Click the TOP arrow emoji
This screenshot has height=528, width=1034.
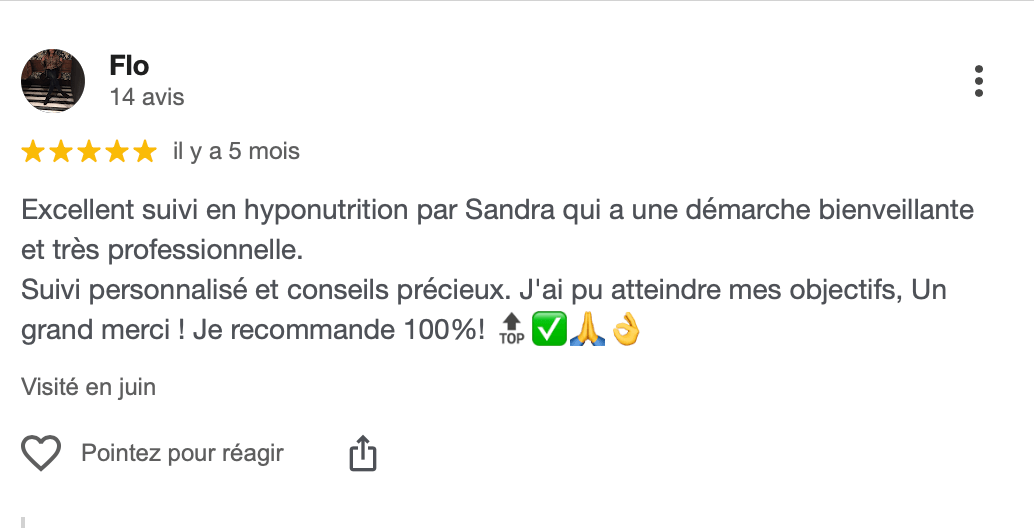(511, 330)
